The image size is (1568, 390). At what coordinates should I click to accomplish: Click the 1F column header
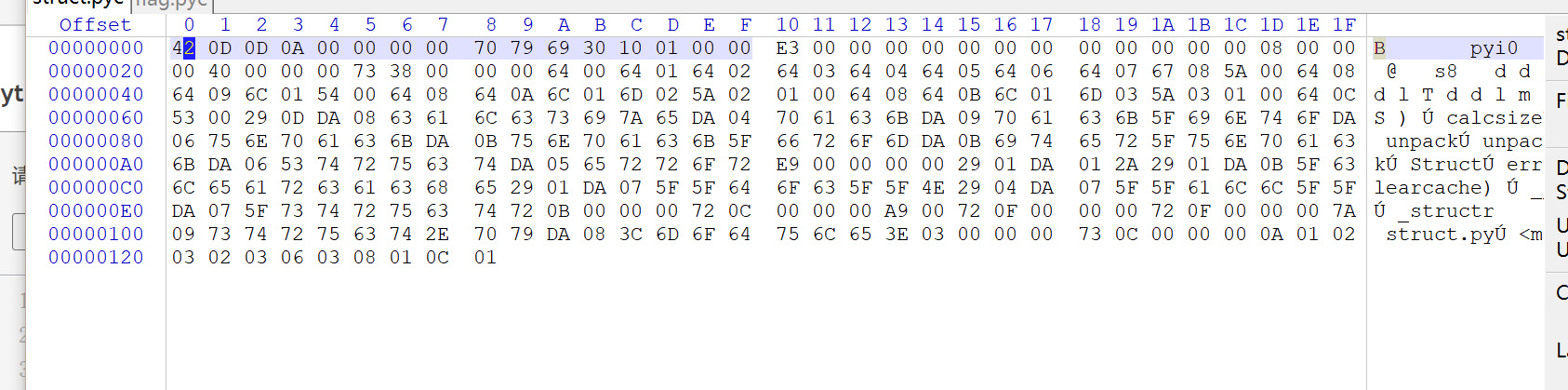point(1344,25)
